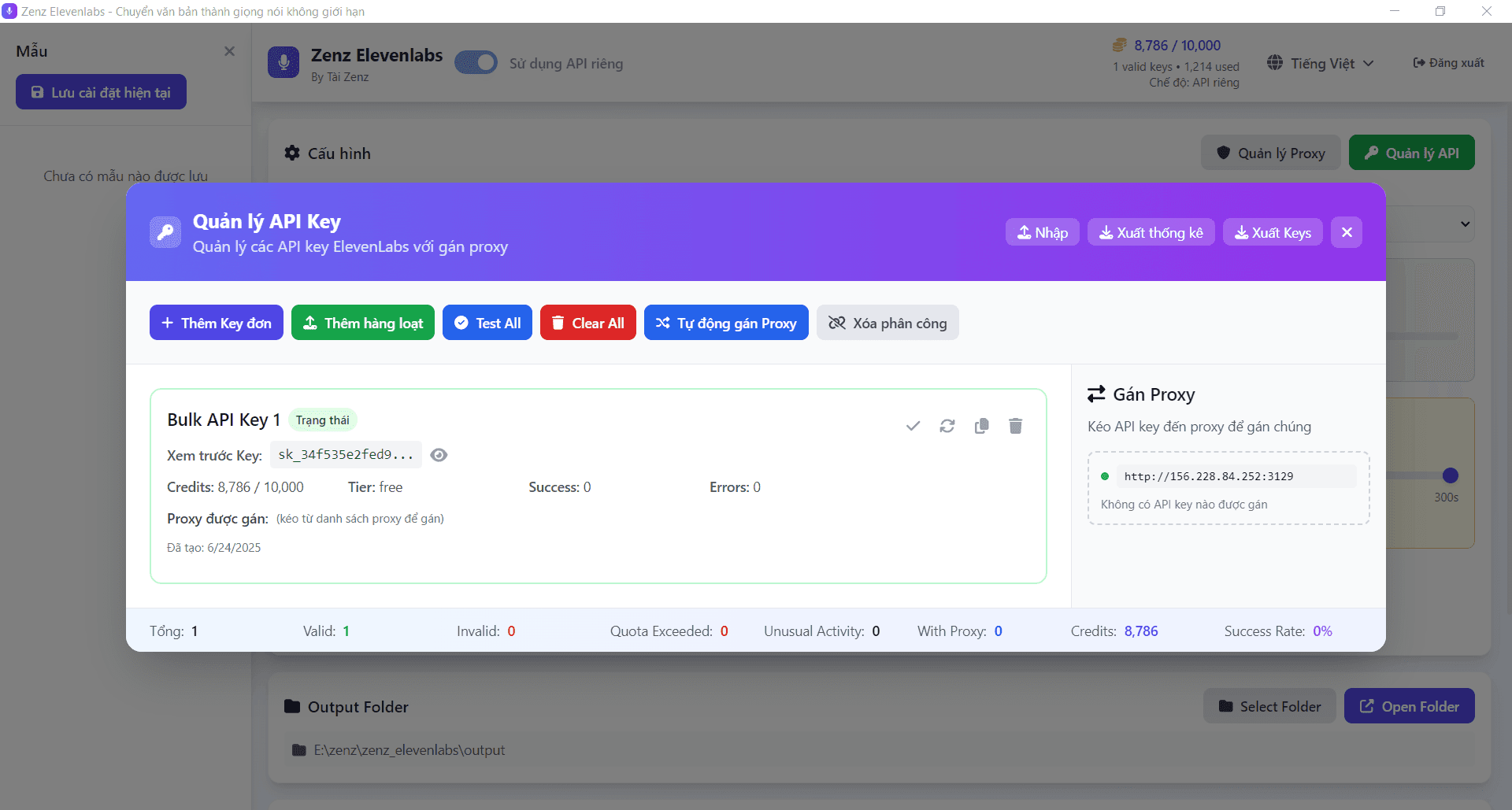Click the checkmark validate icon for Bulk API Key 1
Screen dimensions: 1512x810
[x=913, y=426]
